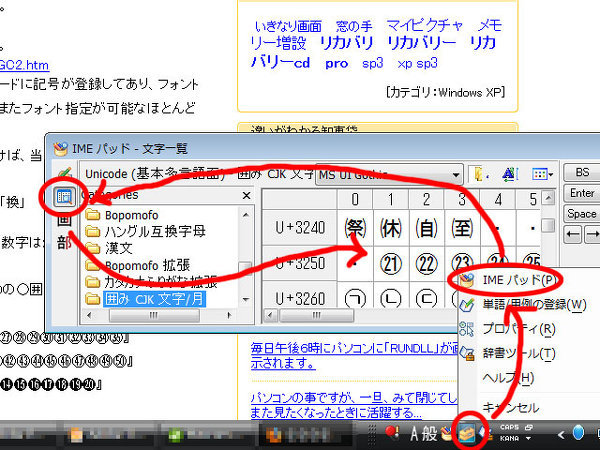Open the マイピクチャ tag link
This screenshot has width=600, height=450.
[x=424, y=26]
